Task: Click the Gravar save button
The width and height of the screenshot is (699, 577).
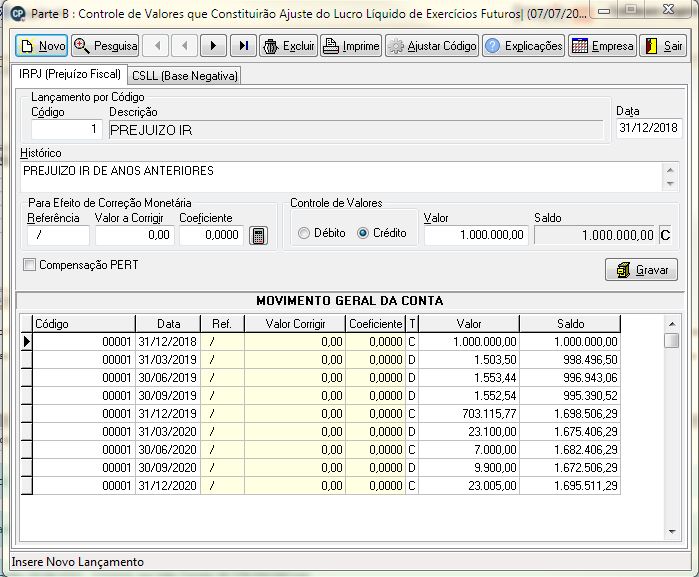Action: (x=641, y=270)
